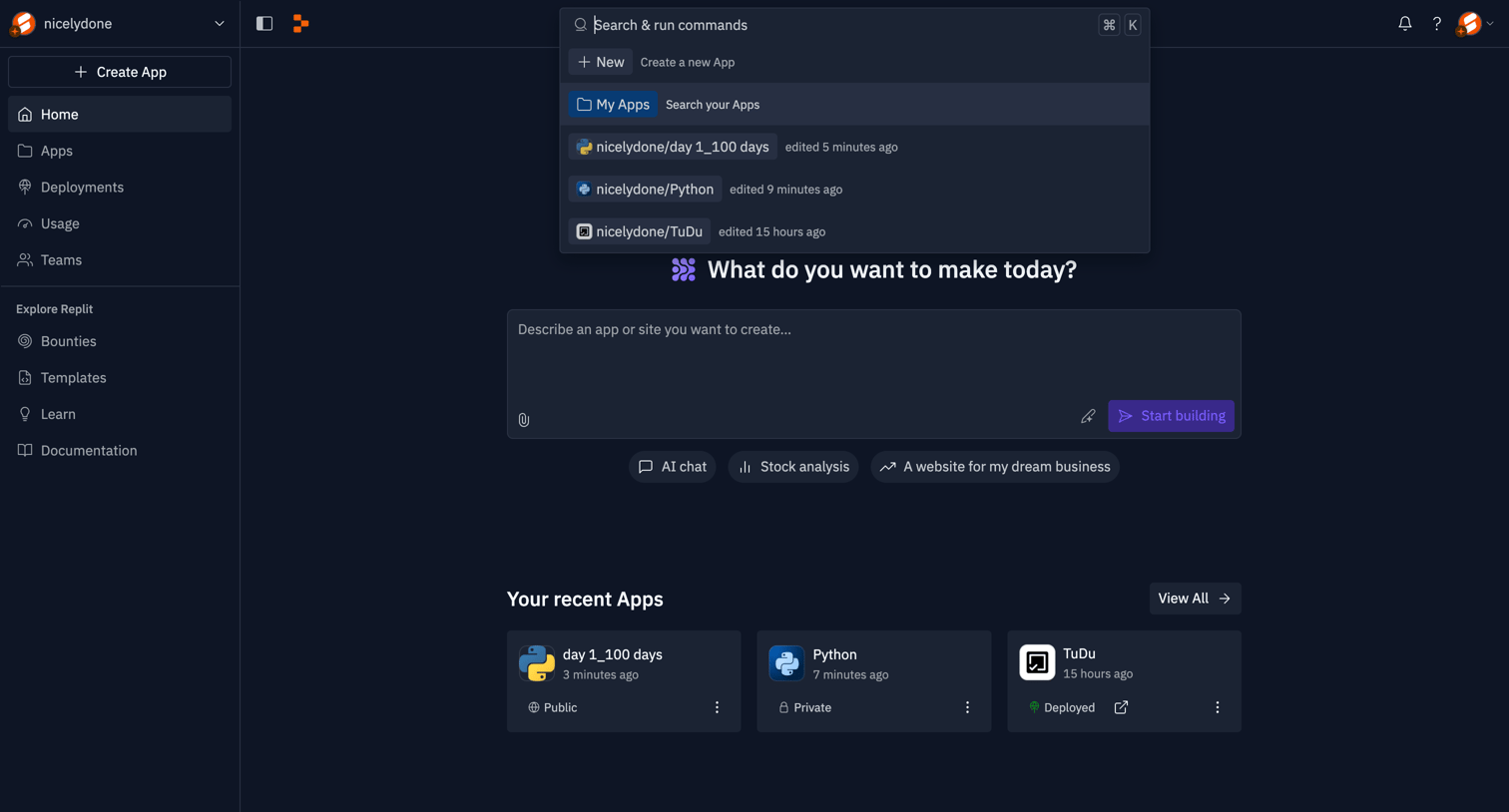Choose A website for my dream business
The height and width of the screenshot is (812, 1509).
(x=995, y=467)
